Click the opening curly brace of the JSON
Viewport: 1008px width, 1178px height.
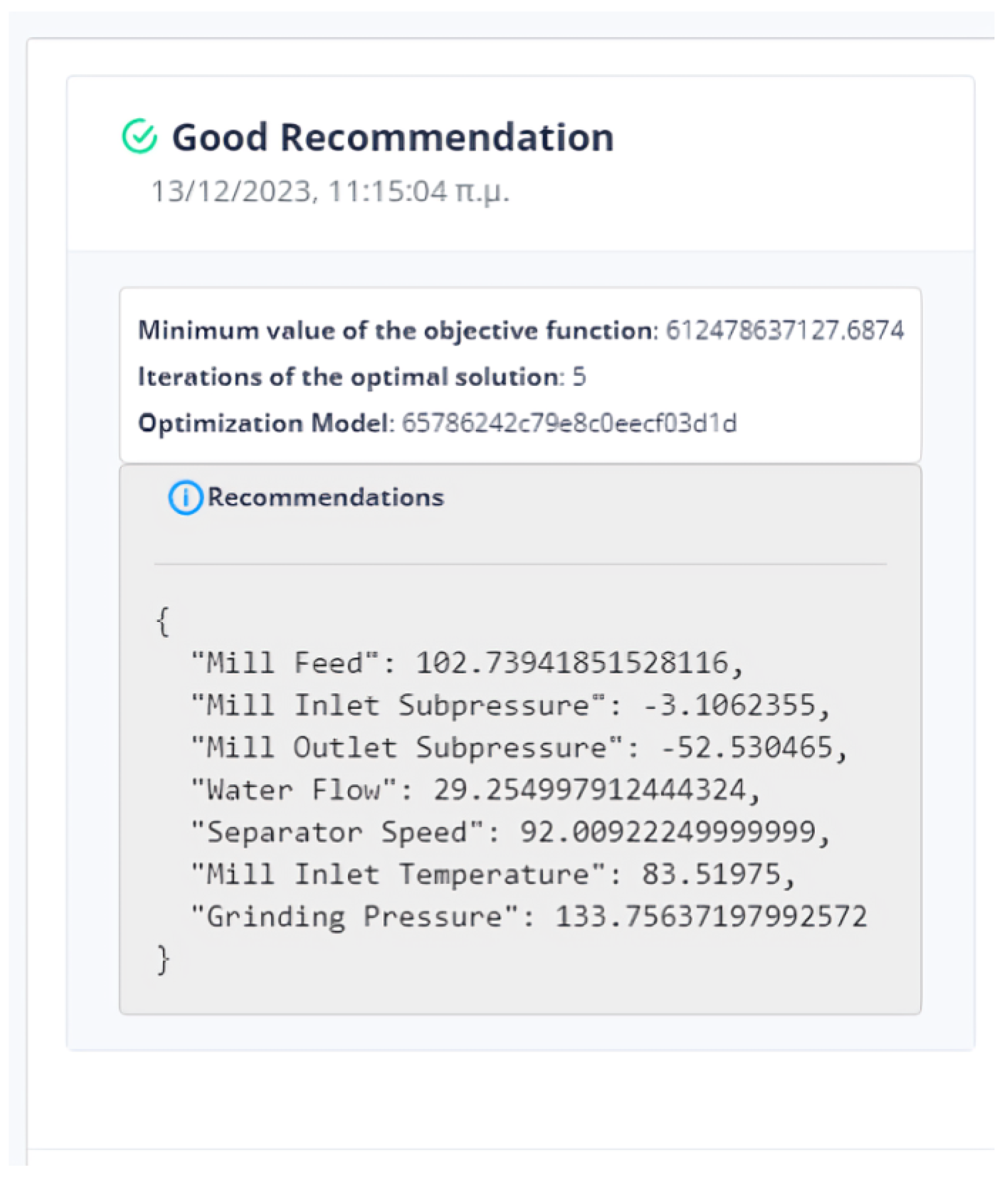point(163,622)
